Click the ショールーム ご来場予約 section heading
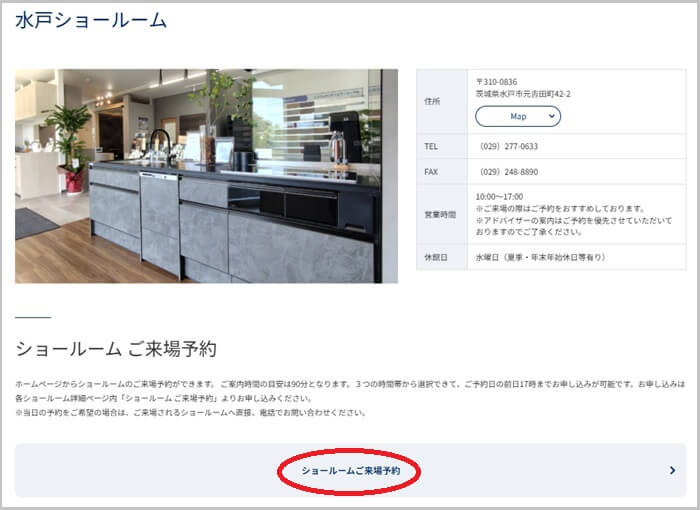 116,349
